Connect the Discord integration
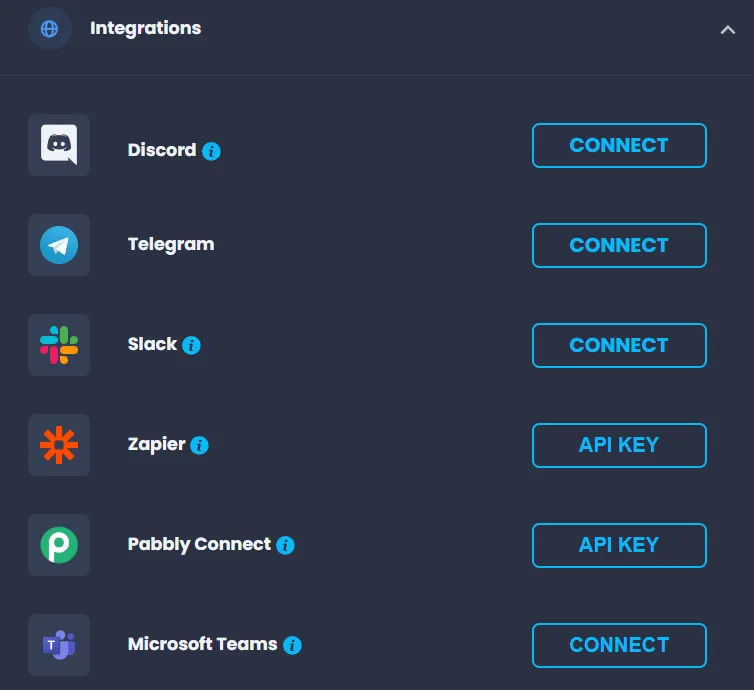 click(619, 145)
